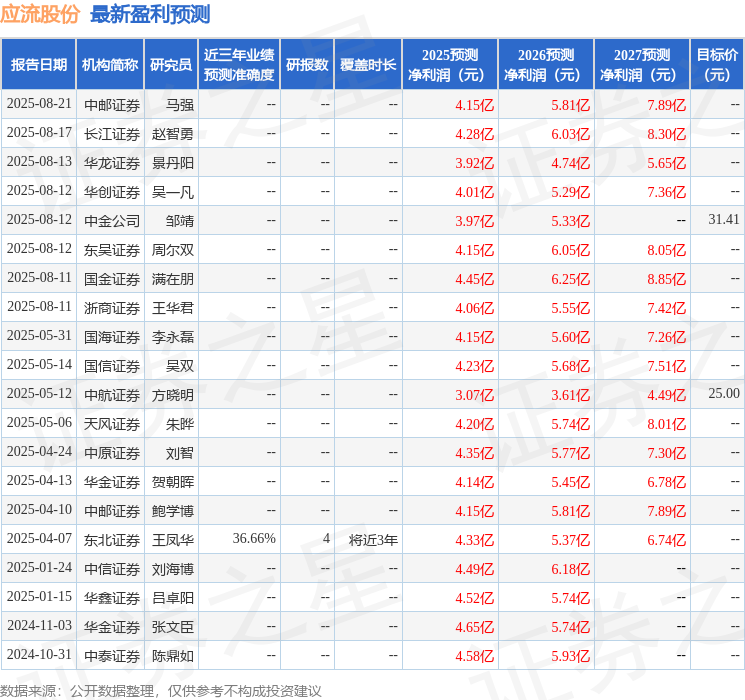Image resolution: width=745 pixels, height=700 pixels.
Task: Select the 研报数 column header
Action: coord(307,65)
